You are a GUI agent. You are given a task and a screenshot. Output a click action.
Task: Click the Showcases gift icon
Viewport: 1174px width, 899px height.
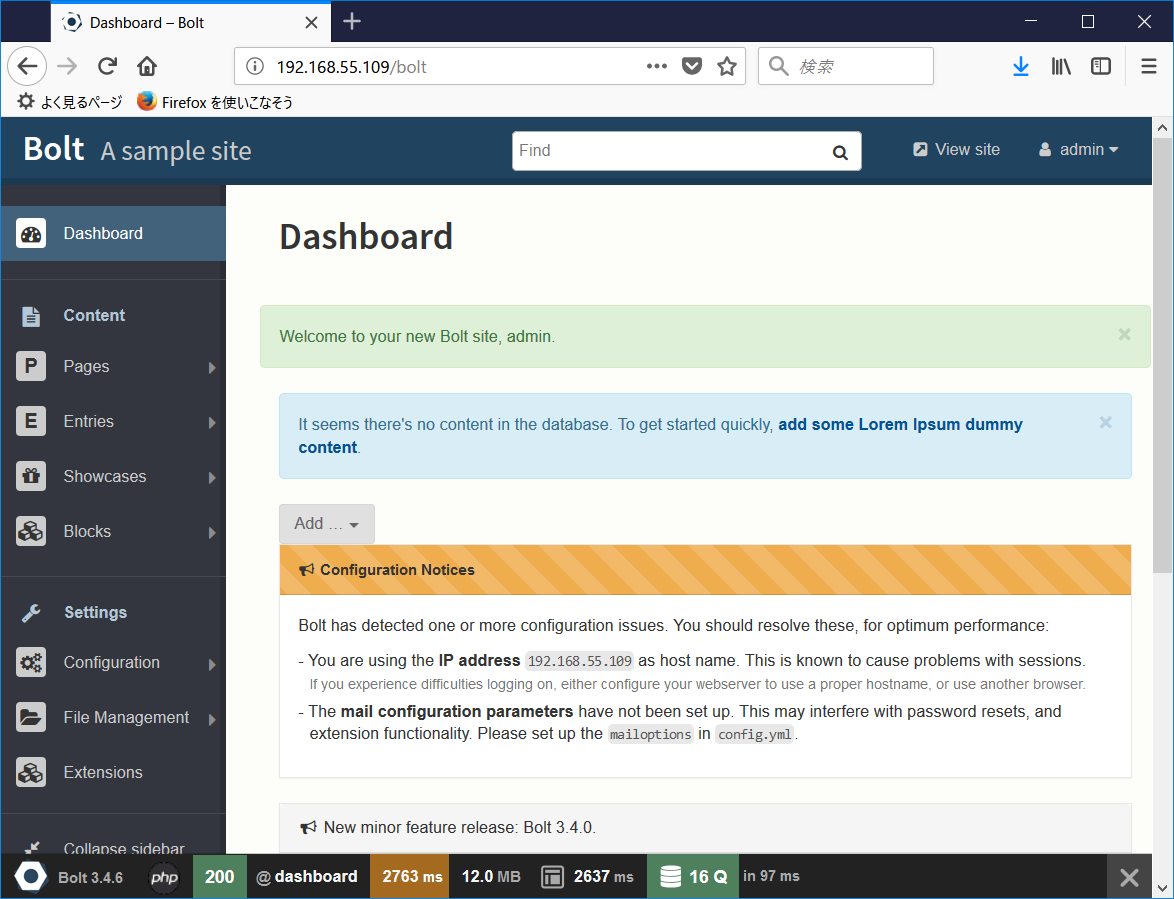31,476
